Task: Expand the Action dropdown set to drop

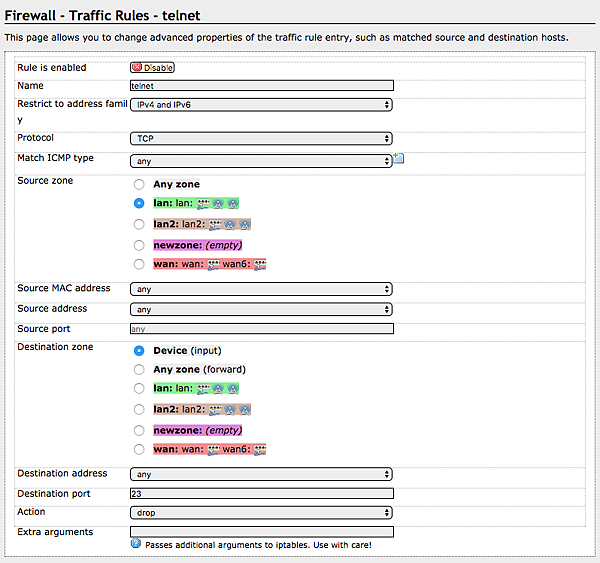Action: [261, 513]
